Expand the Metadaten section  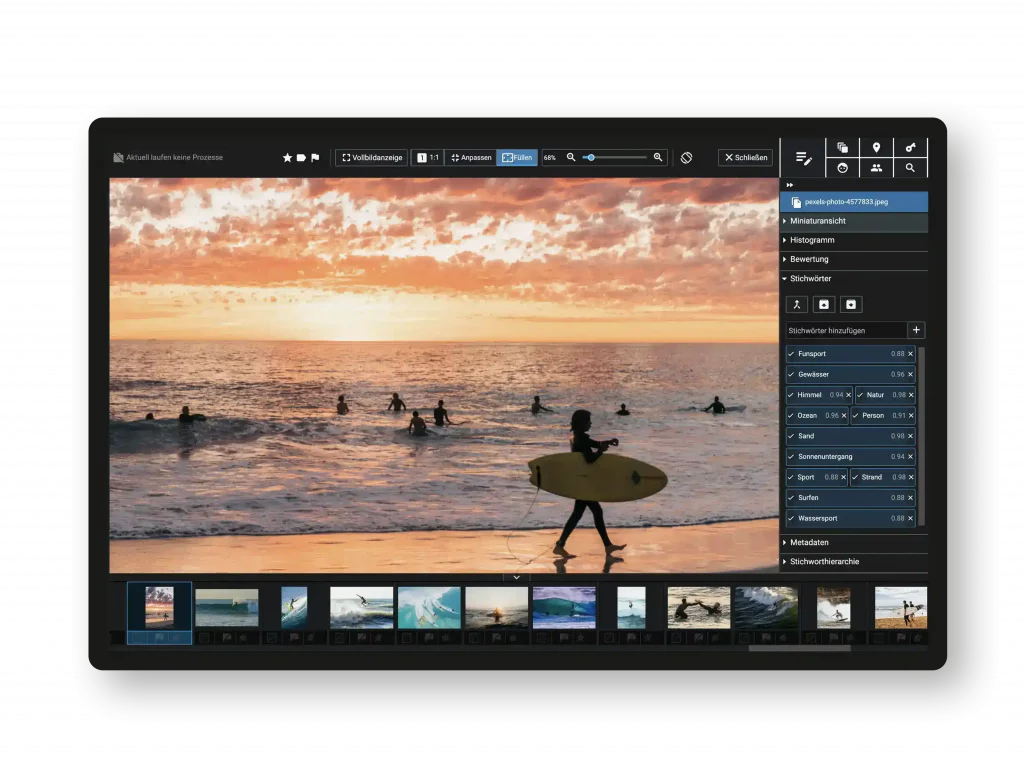tap(809, 542)
